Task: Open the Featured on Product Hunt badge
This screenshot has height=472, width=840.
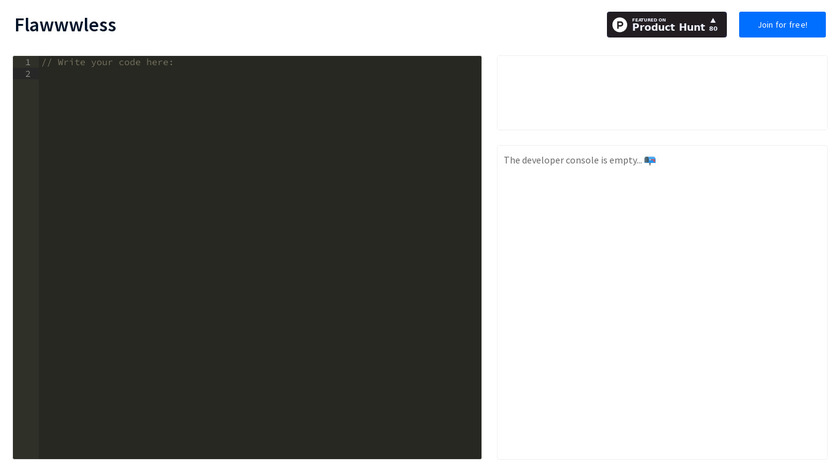Action: 666,25
